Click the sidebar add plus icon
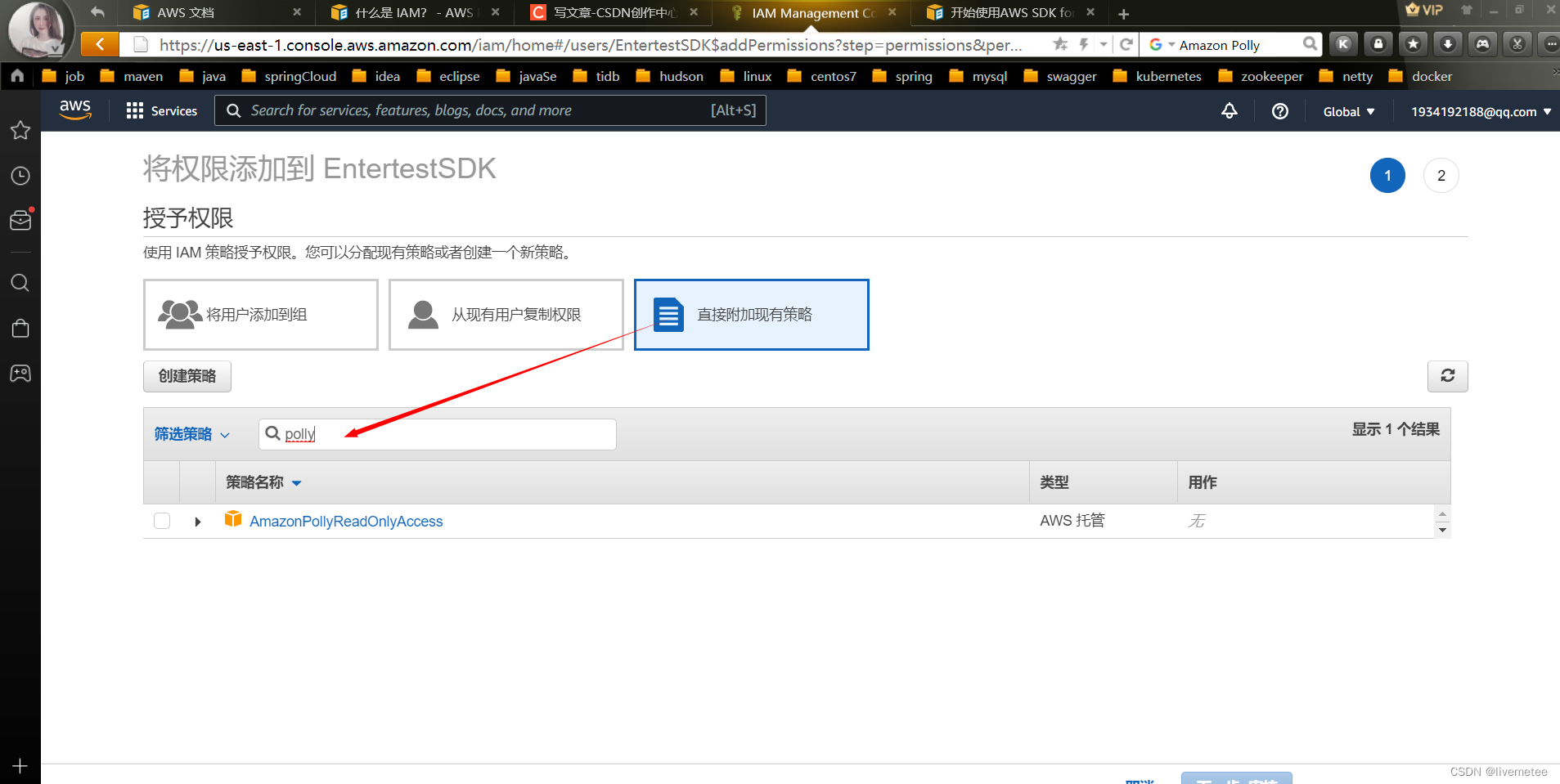 [x=20, y=766]
